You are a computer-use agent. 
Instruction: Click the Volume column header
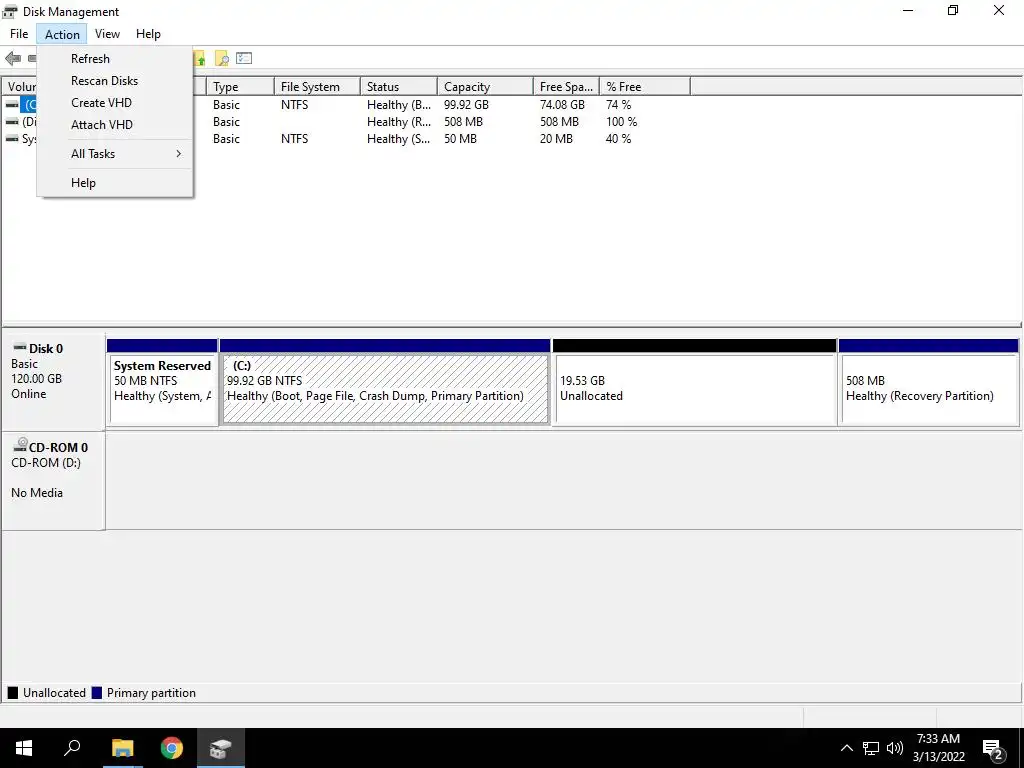pos(20,86)
